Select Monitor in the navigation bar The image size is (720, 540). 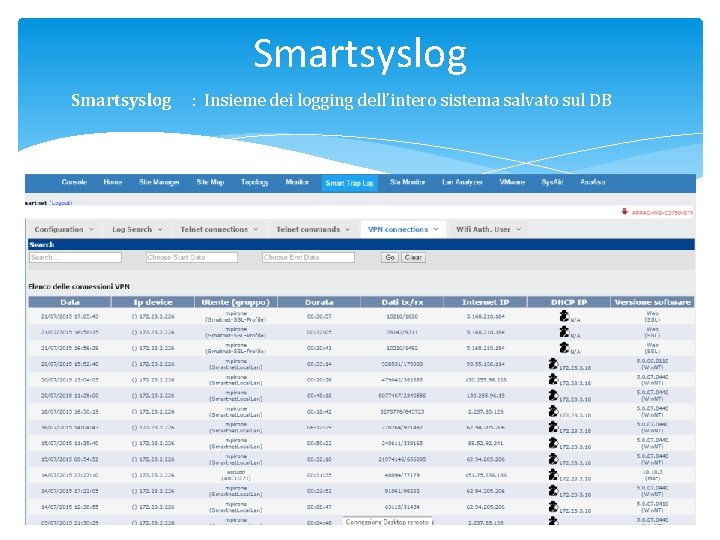tap(297, 182)
